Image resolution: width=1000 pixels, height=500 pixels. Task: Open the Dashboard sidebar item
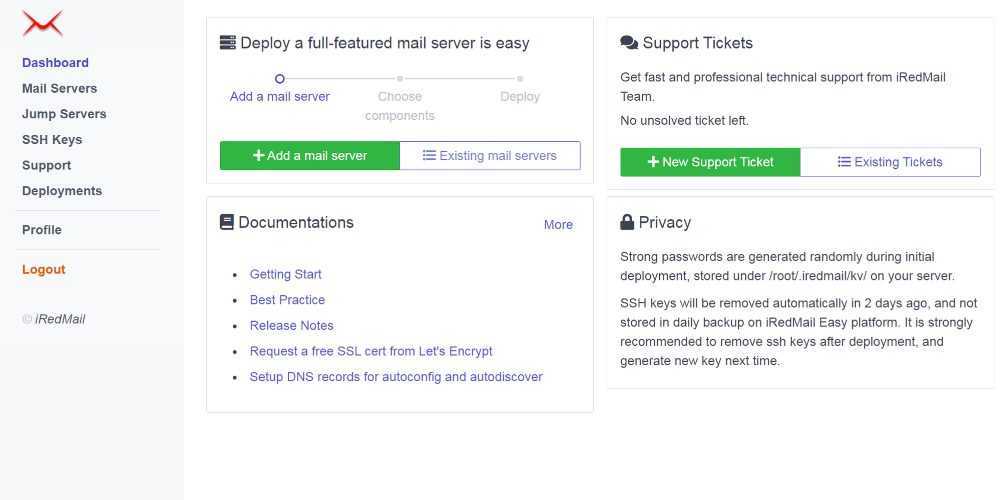point(55,63)
